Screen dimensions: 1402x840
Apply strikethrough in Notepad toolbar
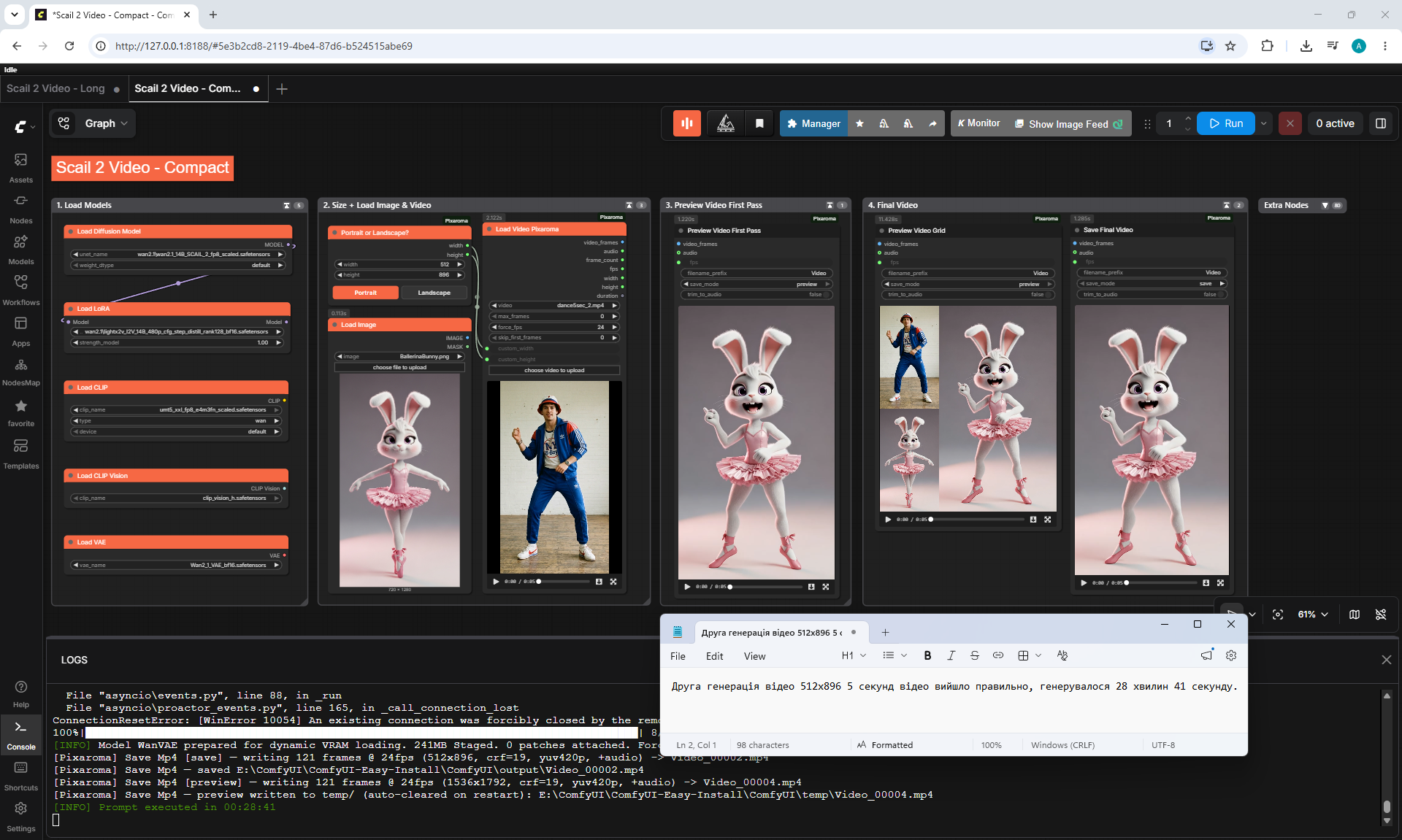point(974,655)
